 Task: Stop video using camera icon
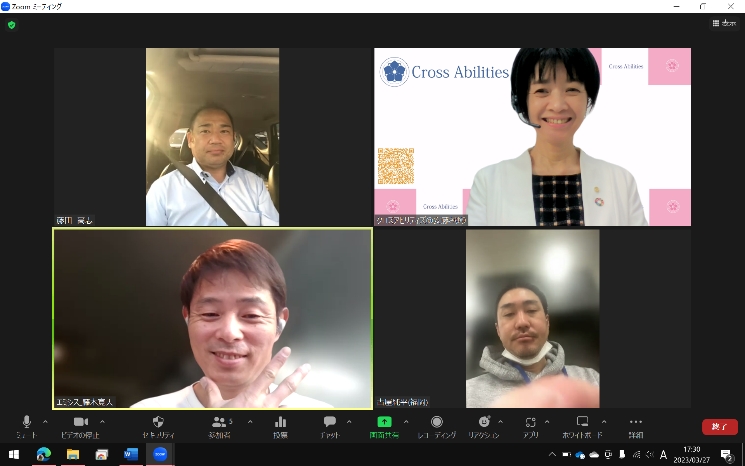pos(81,423)
